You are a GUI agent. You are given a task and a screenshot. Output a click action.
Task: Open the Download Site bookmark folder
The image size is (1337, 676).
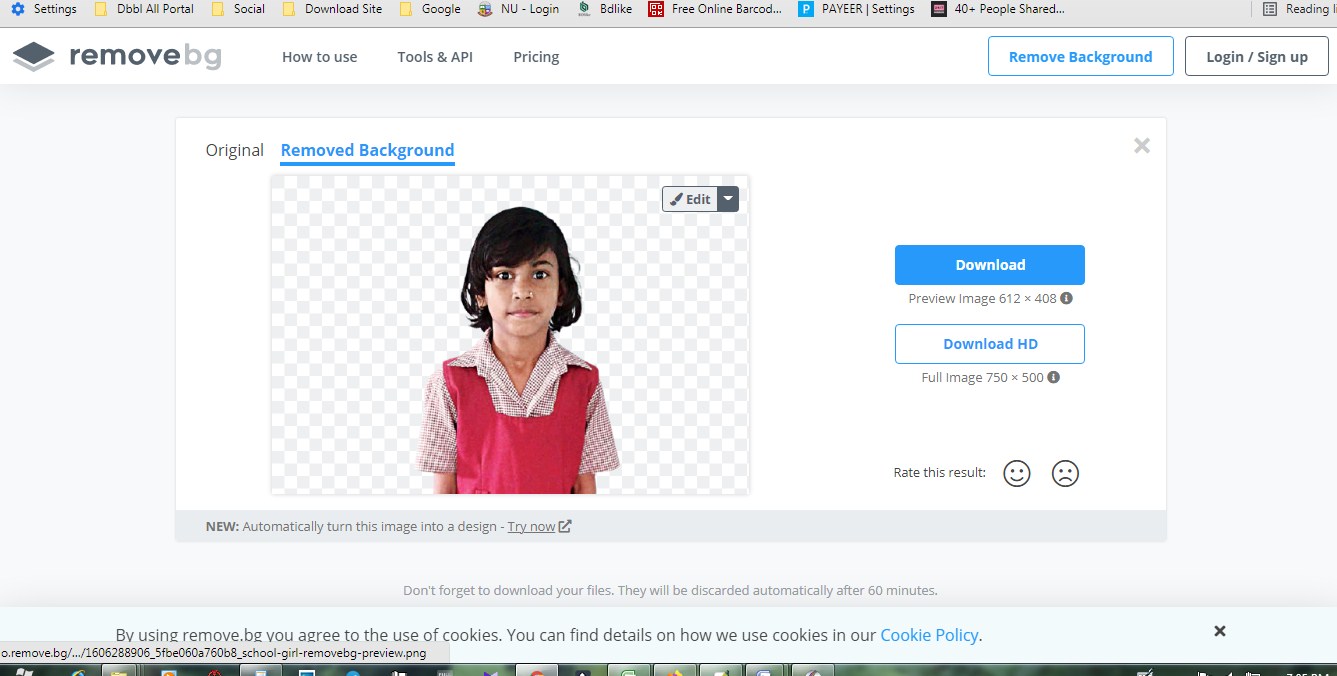point(333,9)
